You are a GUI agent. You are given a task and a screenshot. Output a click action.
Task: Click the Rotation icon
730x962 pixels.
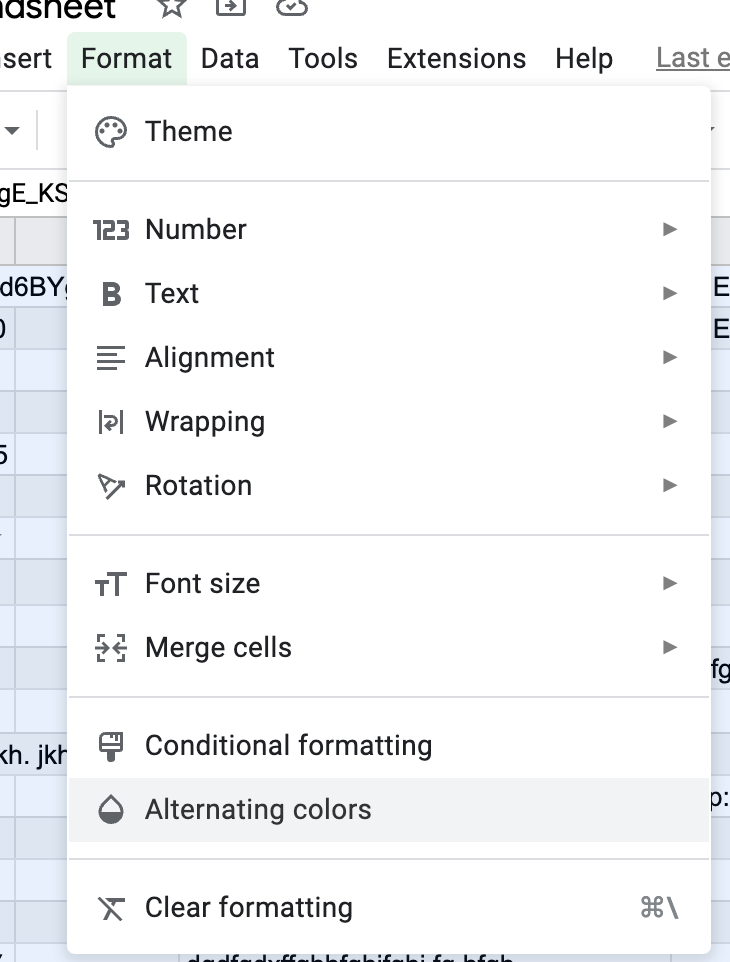point(111,486)
